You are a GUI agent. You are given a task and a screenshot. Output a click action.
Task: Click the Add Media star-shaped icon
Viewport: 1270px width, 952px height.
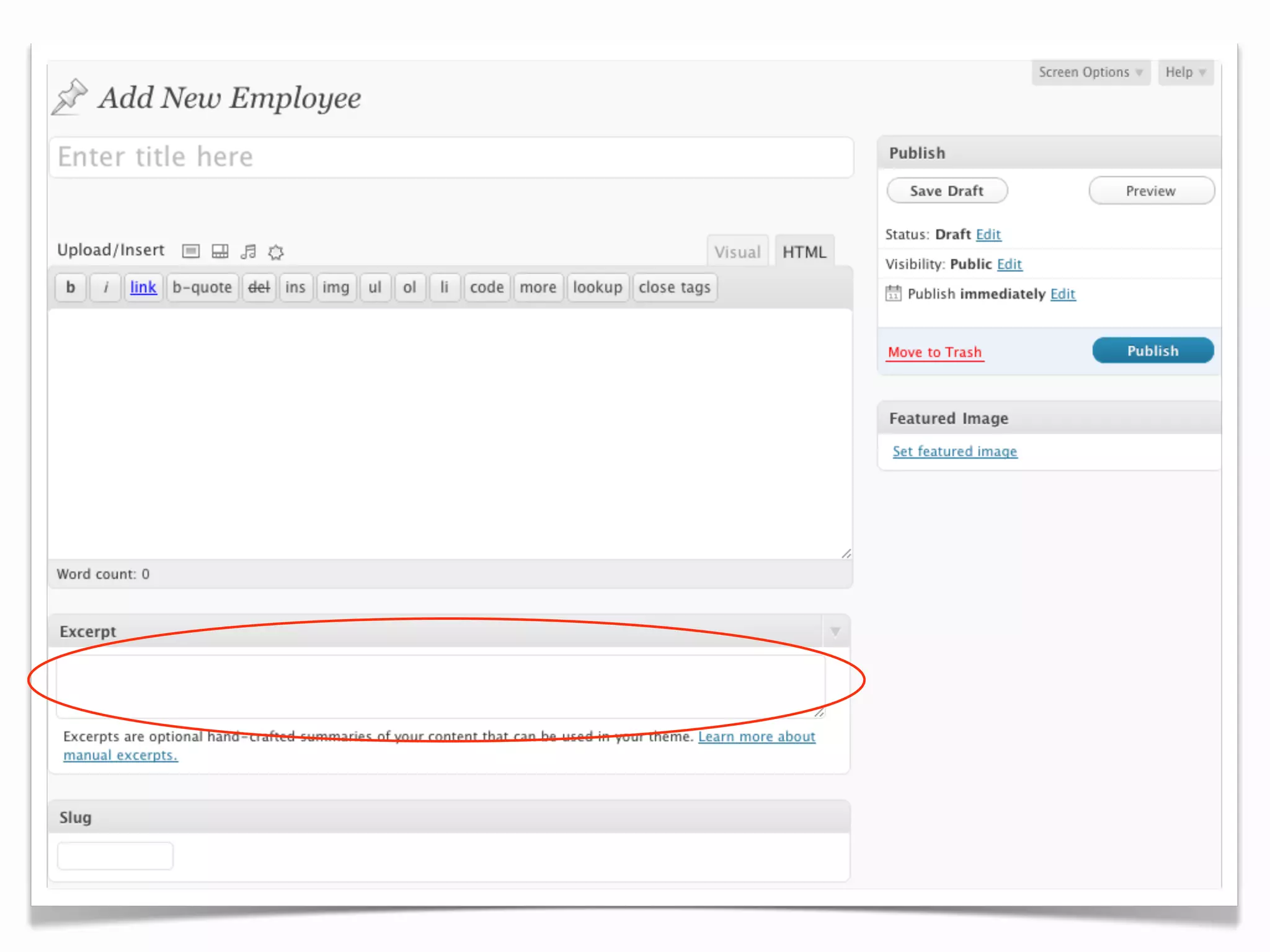pos(276,252)
